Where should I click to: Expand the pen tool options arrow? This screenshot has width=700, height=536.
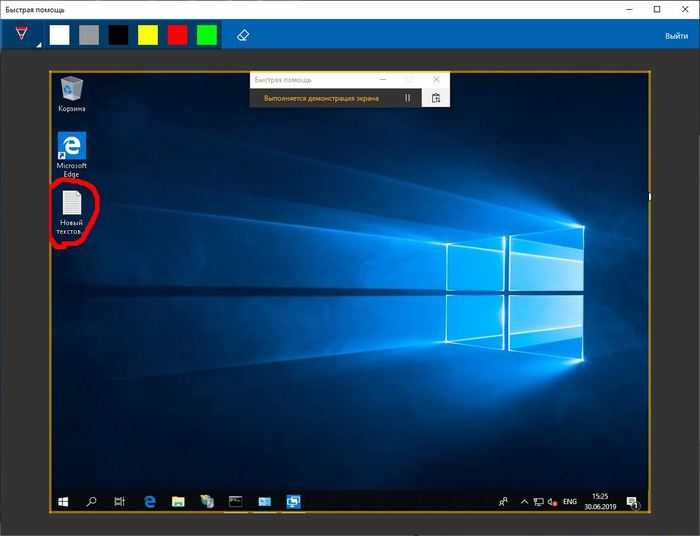39,45
